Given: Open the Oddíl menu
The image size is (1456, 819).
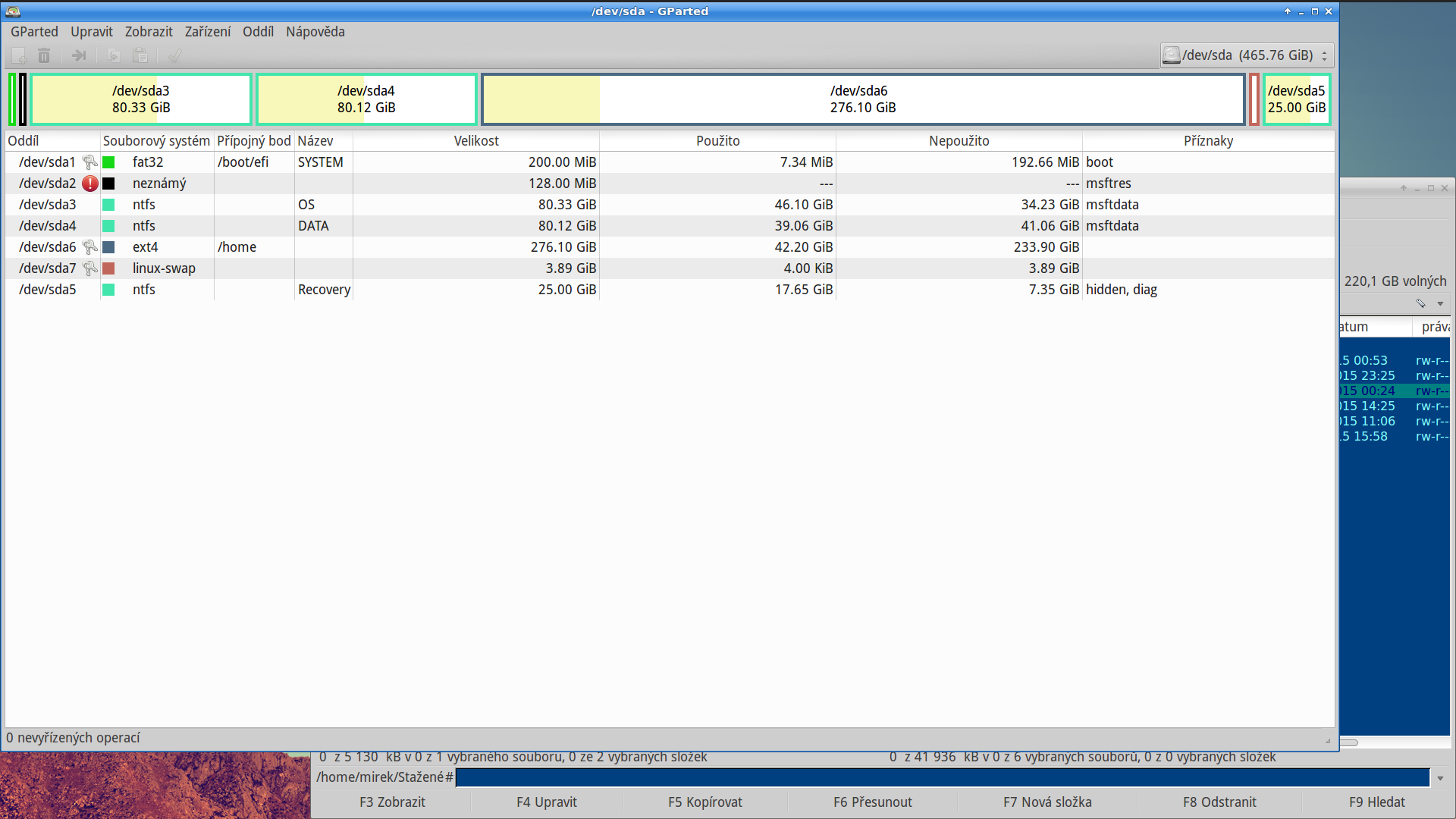Looking at the screenshot, I should tap(258, 32).
